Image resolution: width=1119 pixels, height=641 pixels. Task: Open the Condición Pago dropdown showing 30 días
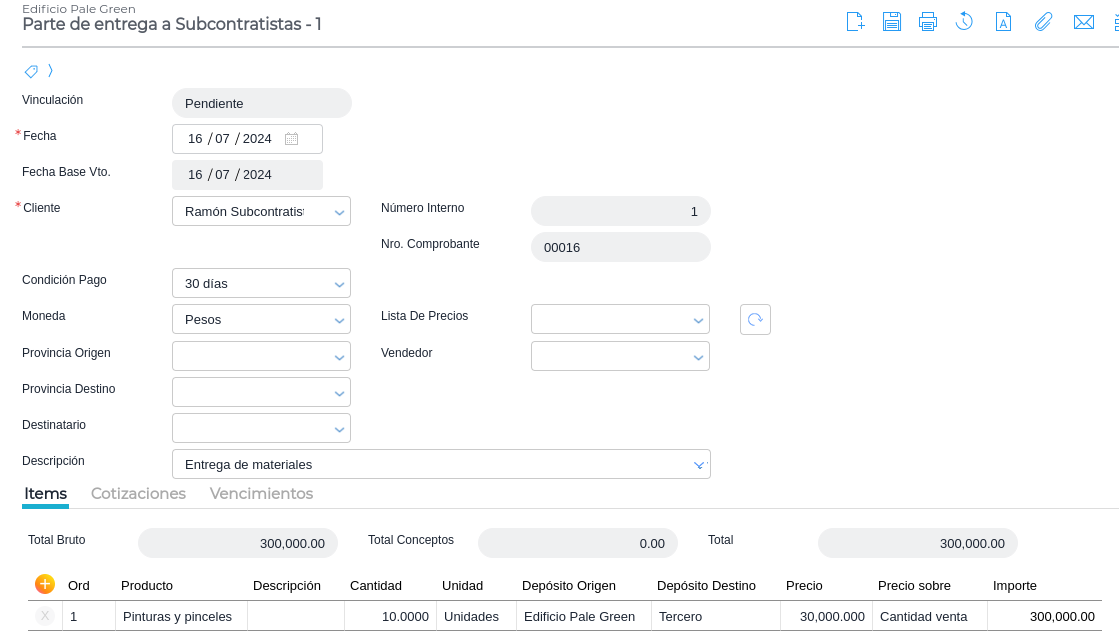tap(340, 284)
